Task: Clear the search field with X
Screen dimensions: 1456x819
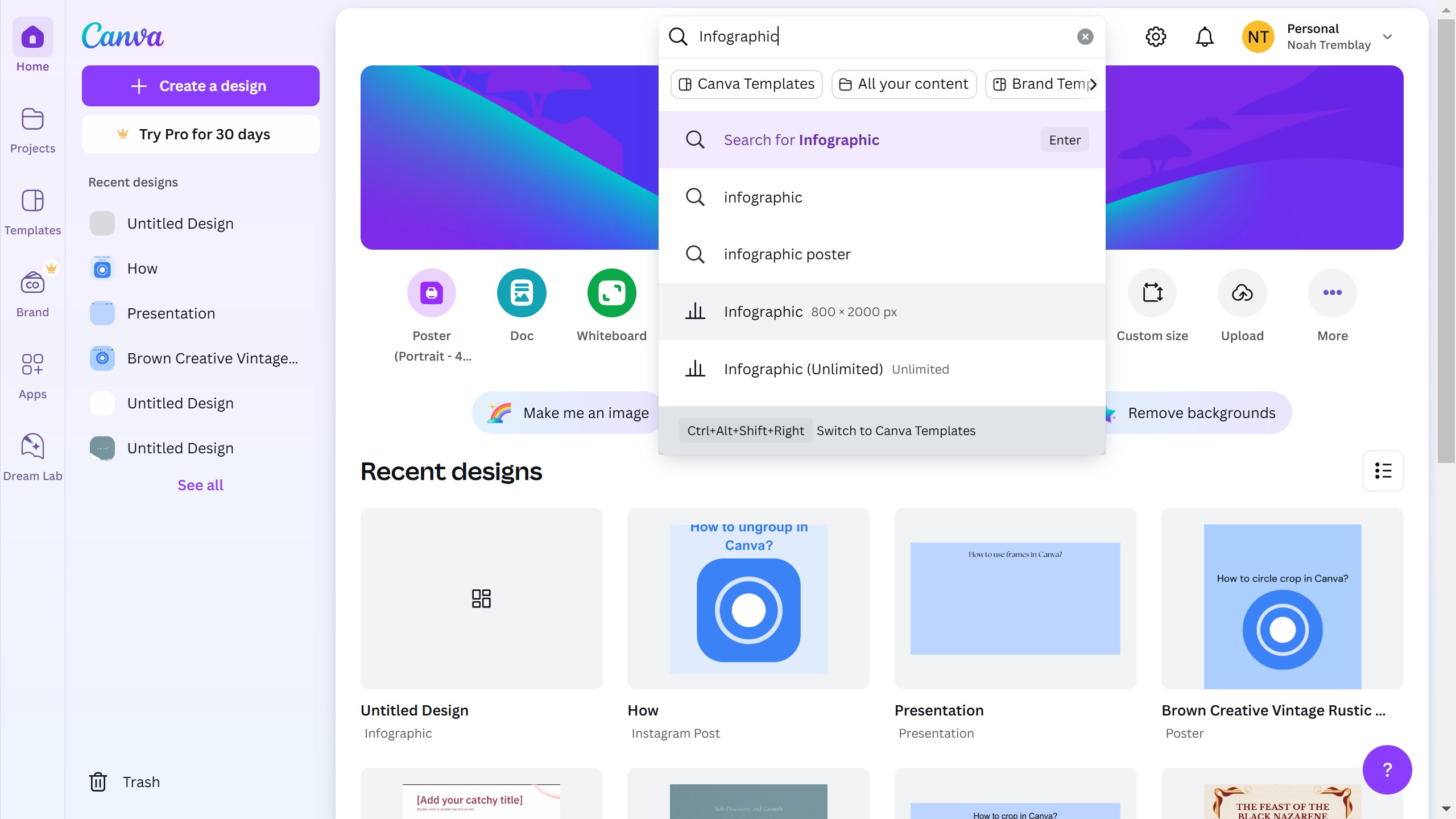Action: (x=1085, y=37)
